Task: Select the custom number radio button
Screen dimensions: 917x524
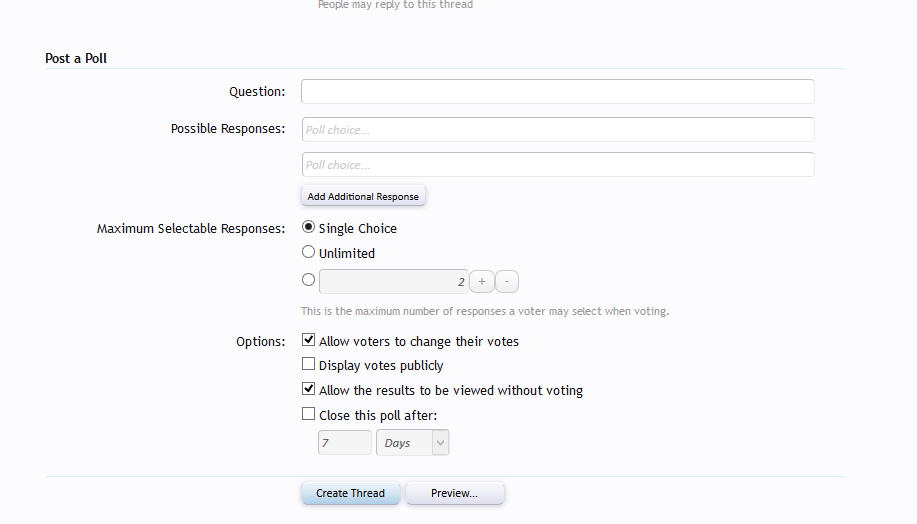Action: pos(308,281)
